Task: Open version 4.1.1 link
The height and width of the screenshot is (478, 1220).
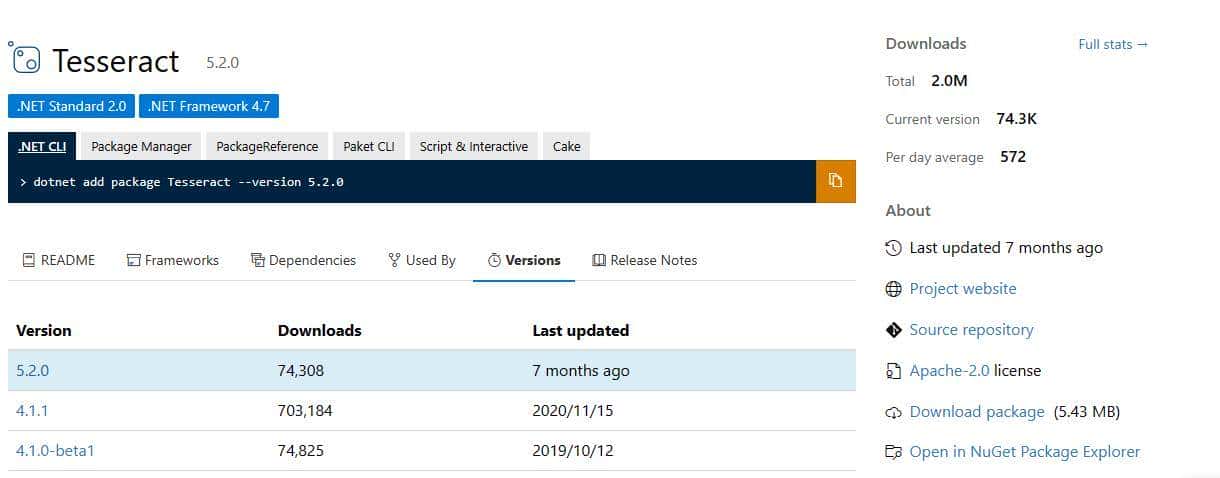Action: click(x=32, y=411)
